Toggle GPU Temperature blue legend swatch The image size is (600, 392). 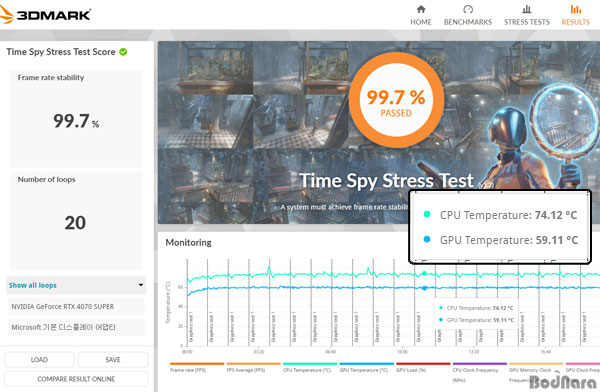(366, 364)
